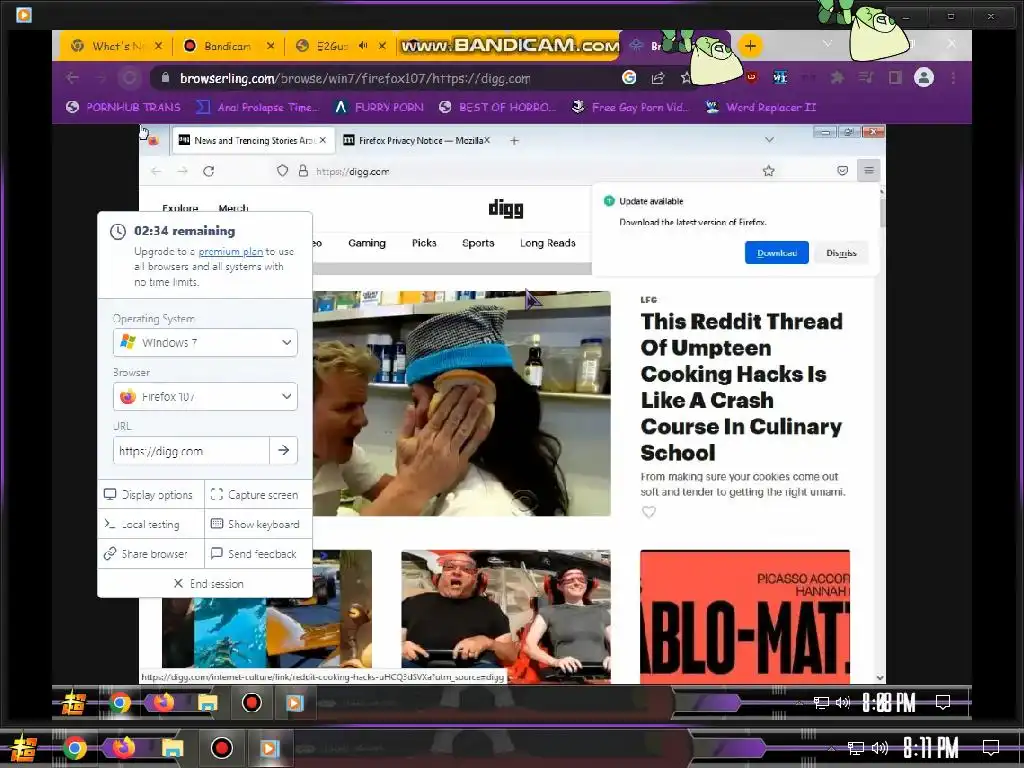The width and height of the screenshot is (1024, 768).
Task: Select the Long Reads category
Action: (548, 243)
